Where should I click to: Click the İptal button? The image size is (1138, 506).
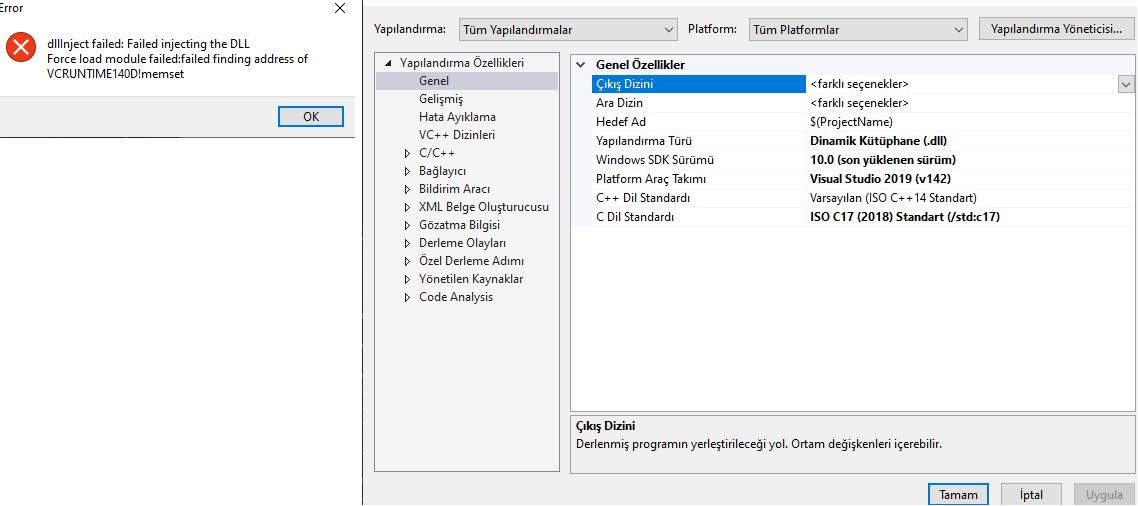coord(1031,494)
